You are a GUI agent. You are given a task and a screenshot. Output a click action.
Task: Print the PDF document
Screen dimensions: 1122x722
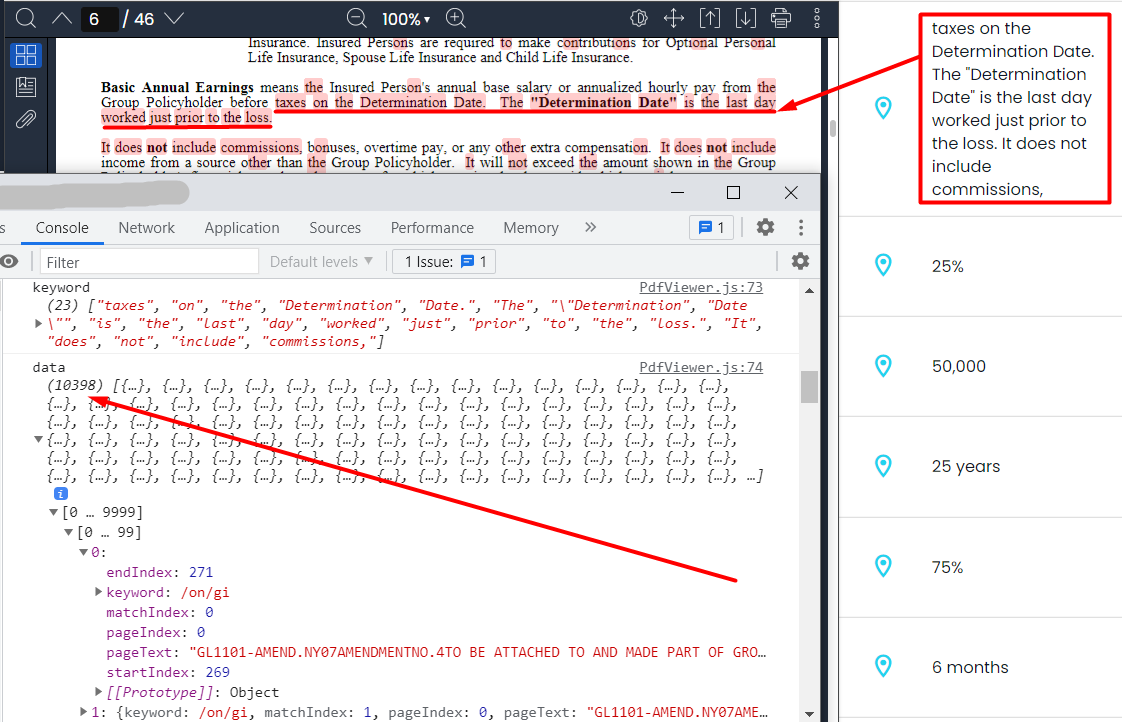pyautogui.click(x=781, y=17)
